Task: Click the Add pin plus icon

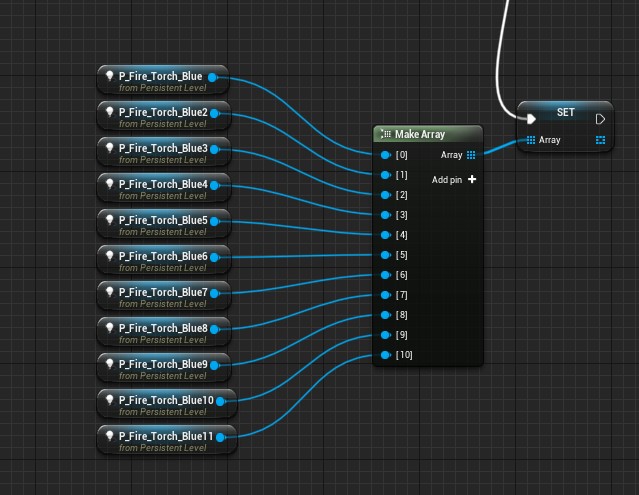Action: 472,180
